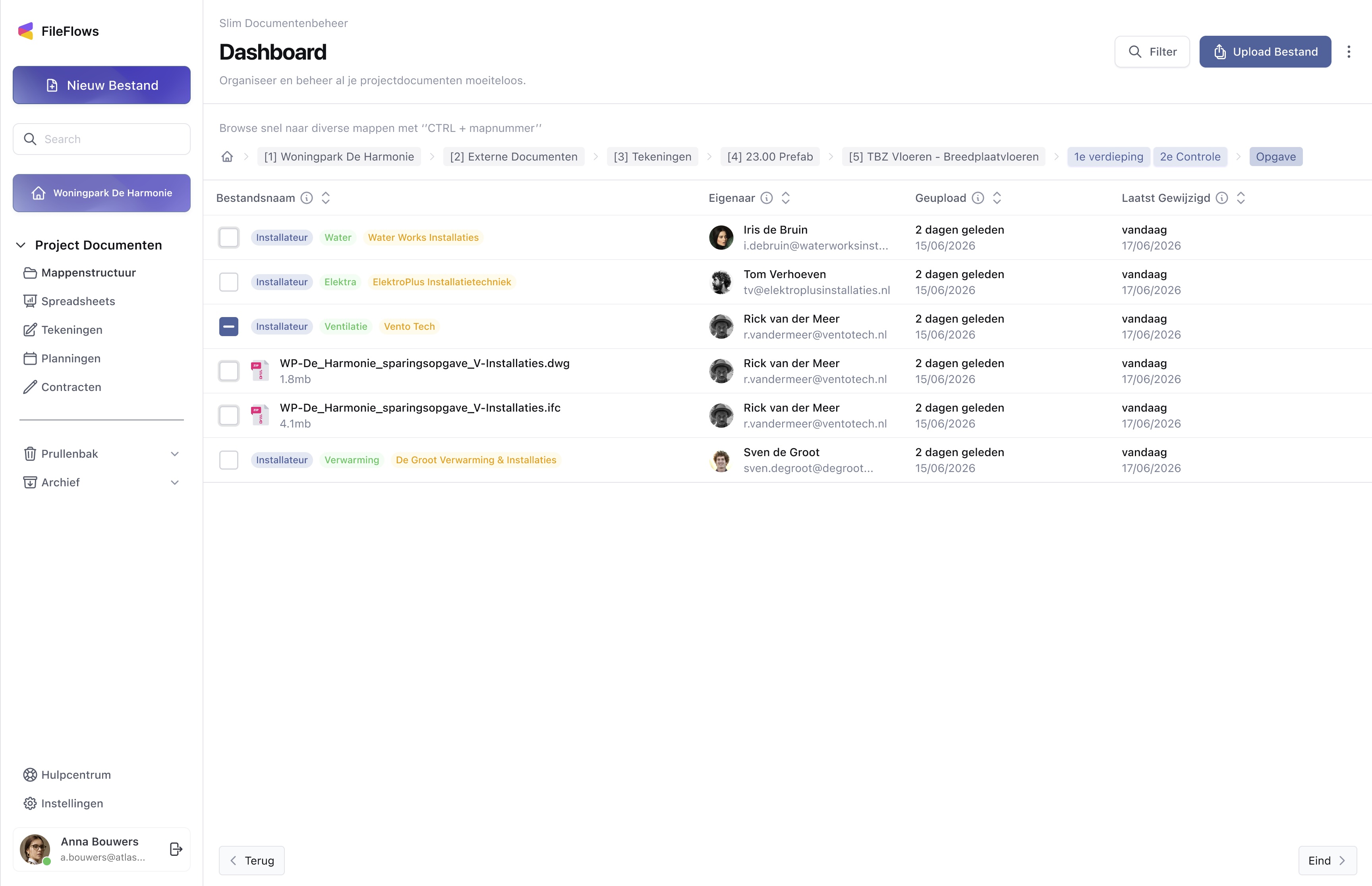Open Tekeningen in the sidebar
The image size is (1372, 886).
tap(71, 330)
